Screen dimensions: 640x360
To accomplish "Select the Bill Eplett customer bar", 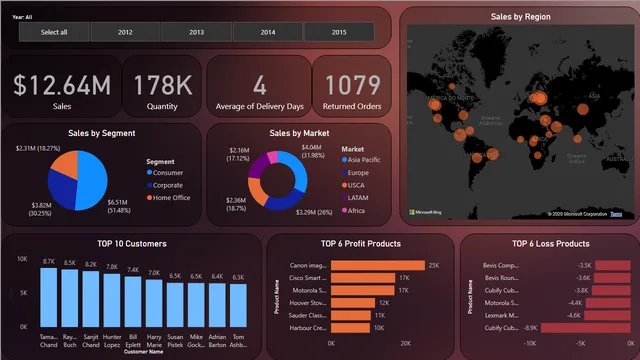I will pos(133,302).
